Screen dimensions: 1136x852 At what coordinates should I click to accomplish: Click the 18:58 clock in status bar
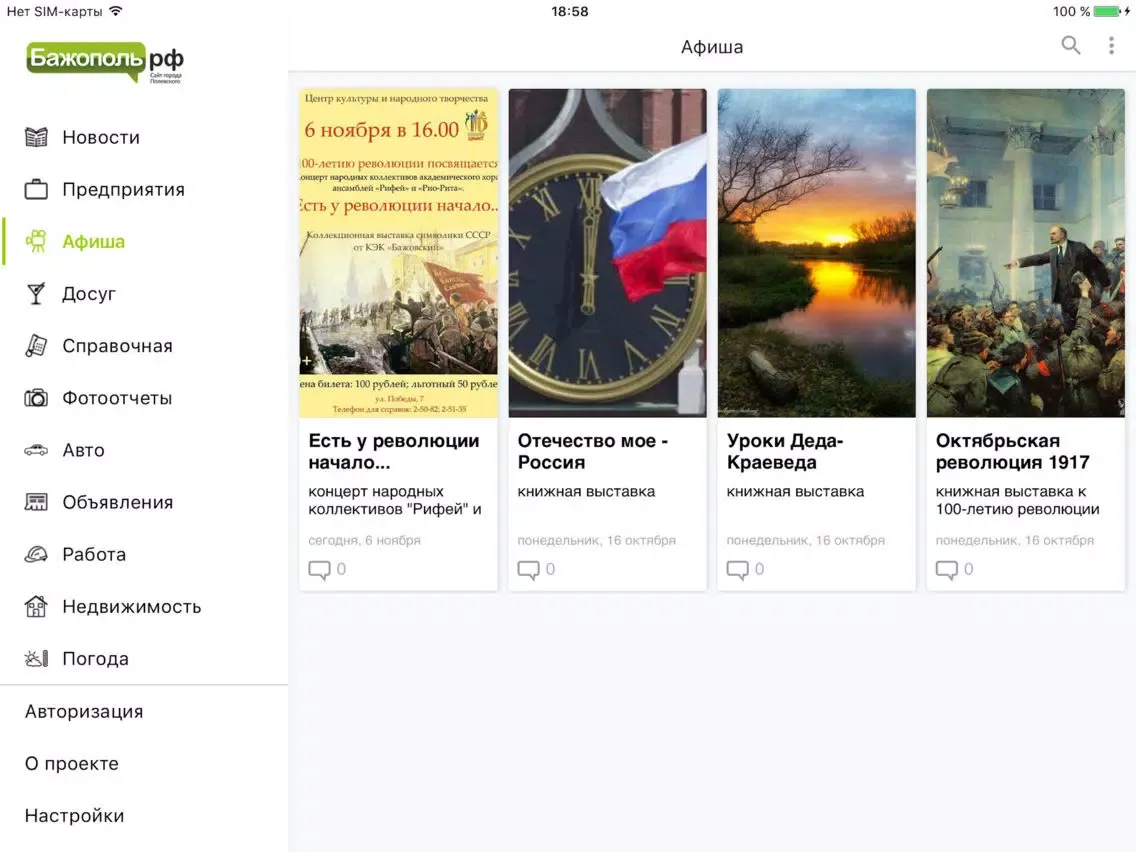(x=569, y=12)
